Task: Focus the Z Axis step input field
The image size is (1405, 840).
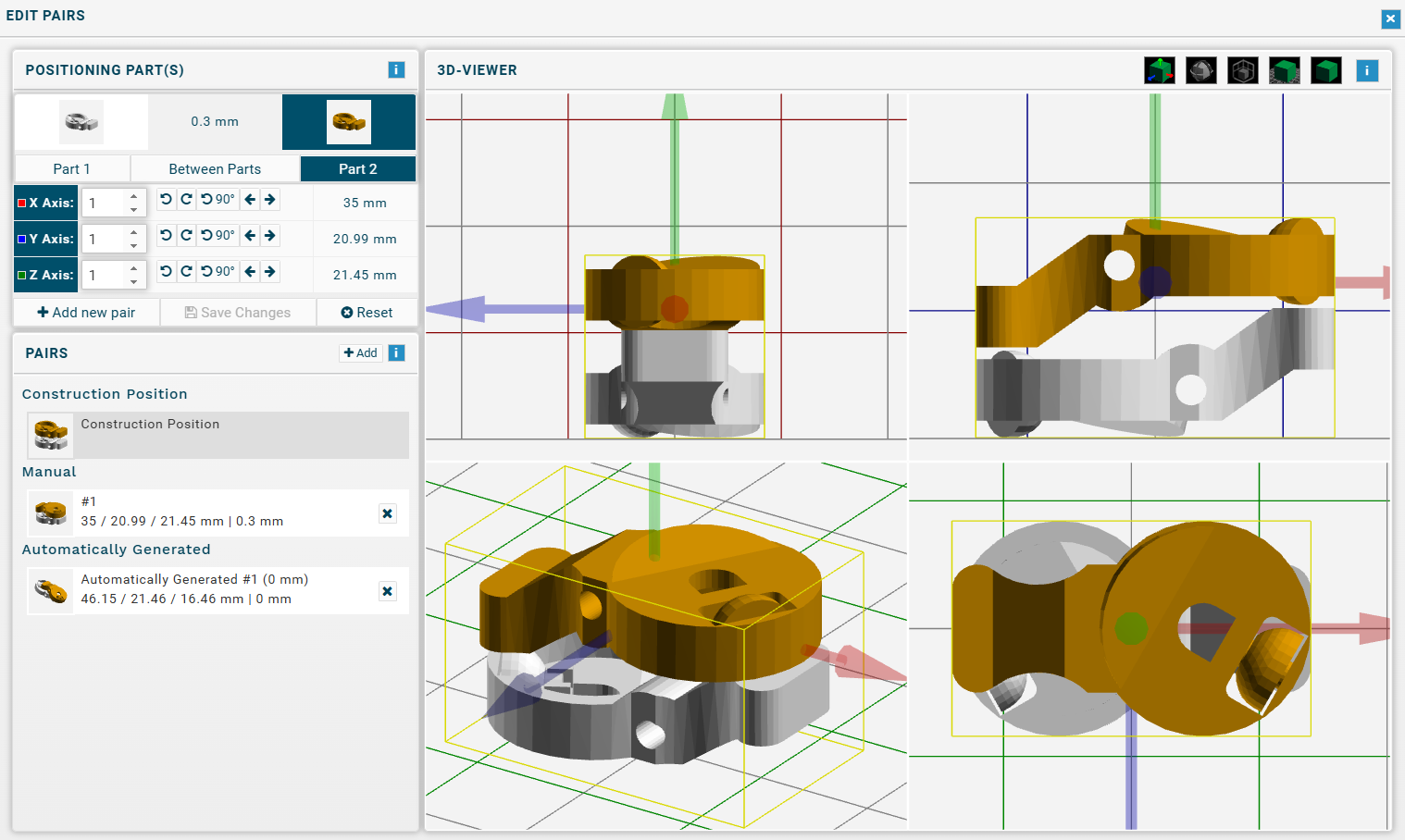Action: click(114, 275)
